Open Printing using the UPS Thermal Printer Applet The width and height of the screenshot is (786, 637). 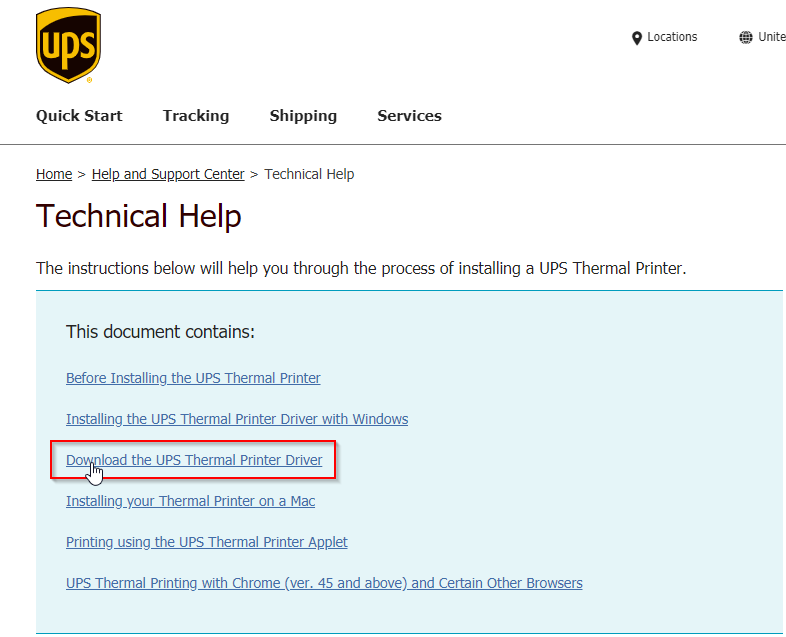coord(207,542)
